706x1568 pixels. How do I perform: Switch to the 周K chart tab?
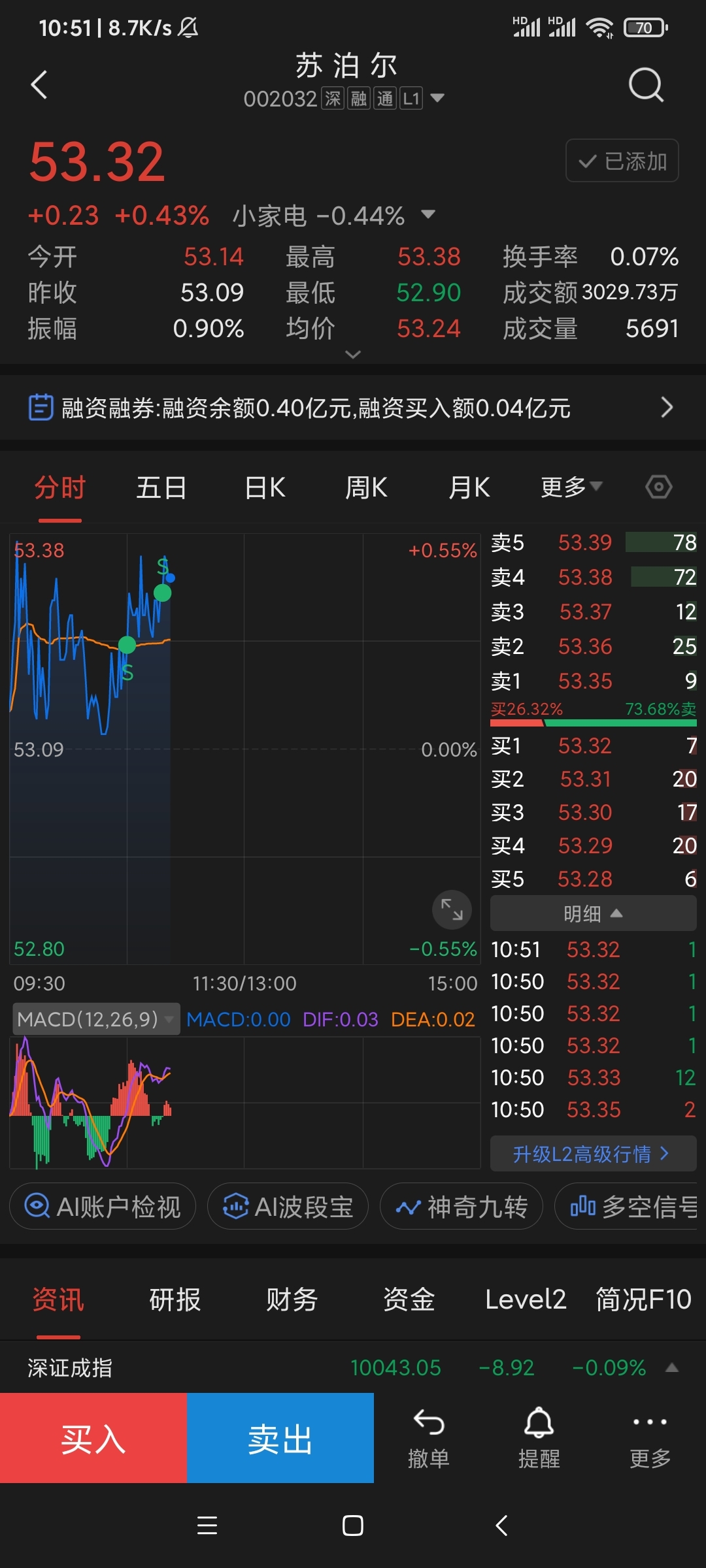[366, 487]
